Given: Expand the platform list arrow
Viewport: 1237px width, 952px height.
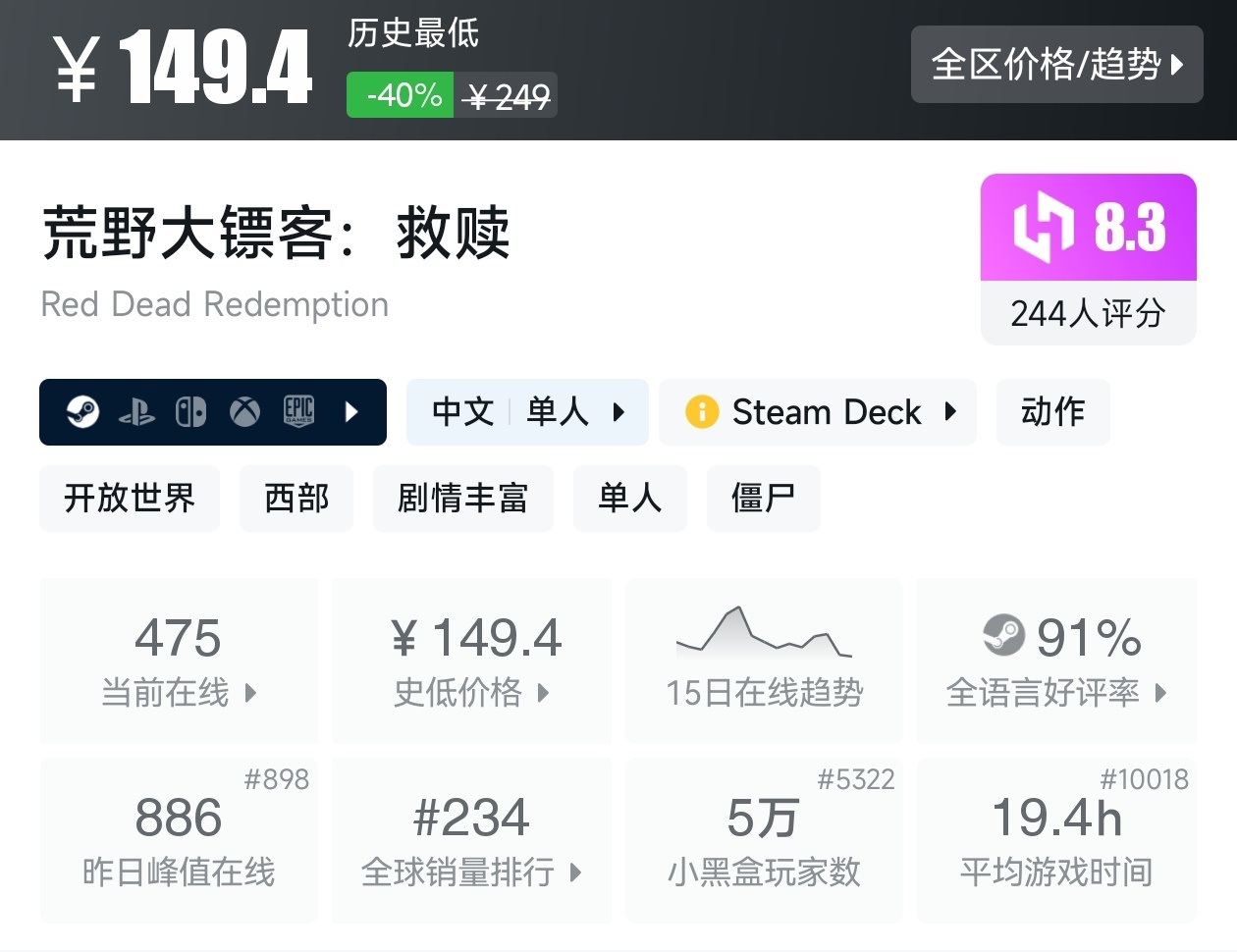Looking at the screenshot, I should 351,412.
